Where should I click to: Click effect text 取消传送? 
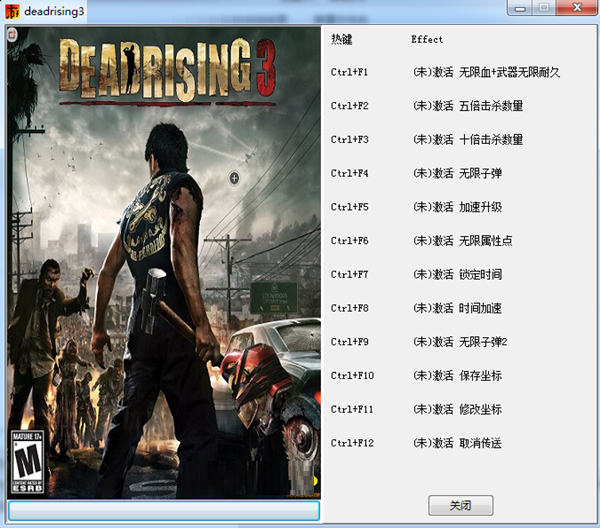pos(480,443)
